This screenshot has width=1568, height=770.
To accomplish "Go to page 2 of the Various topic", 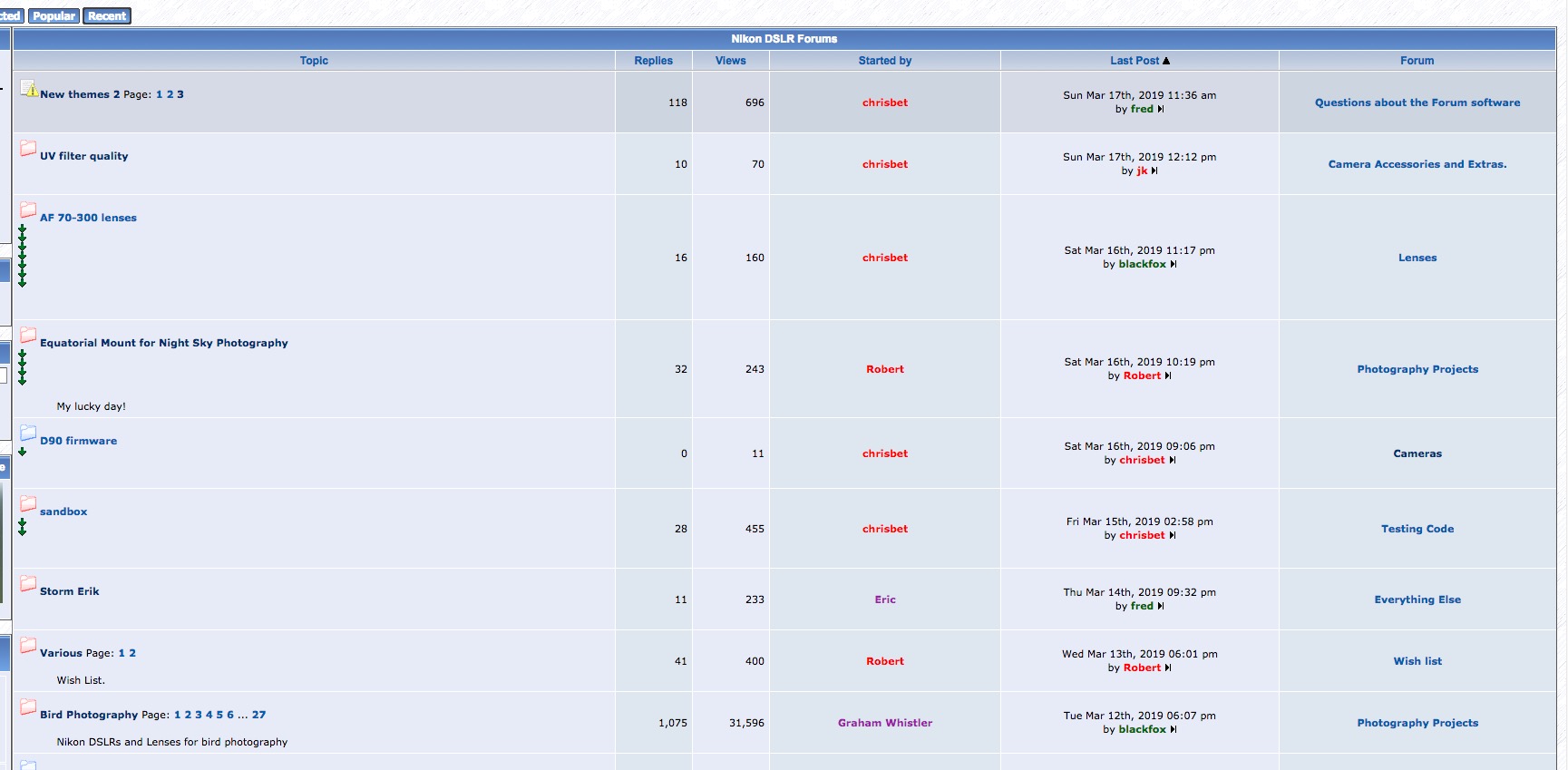I will [x=132, y=653].
